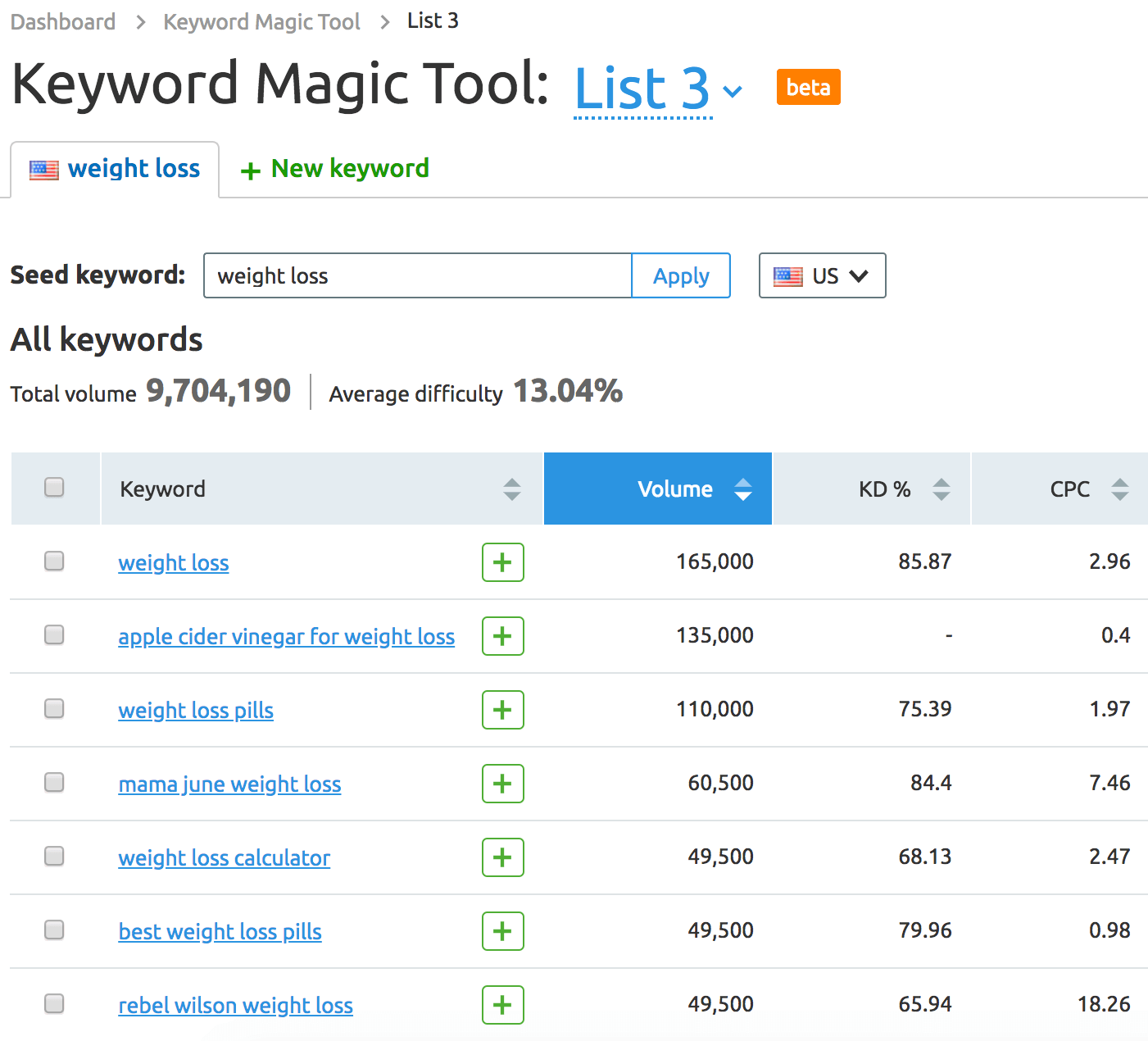Viewport: 1148px width, 1041px height.
Task: Add 'apple cider vinegar for weight loss' plus icon
Action: point(503,636)
